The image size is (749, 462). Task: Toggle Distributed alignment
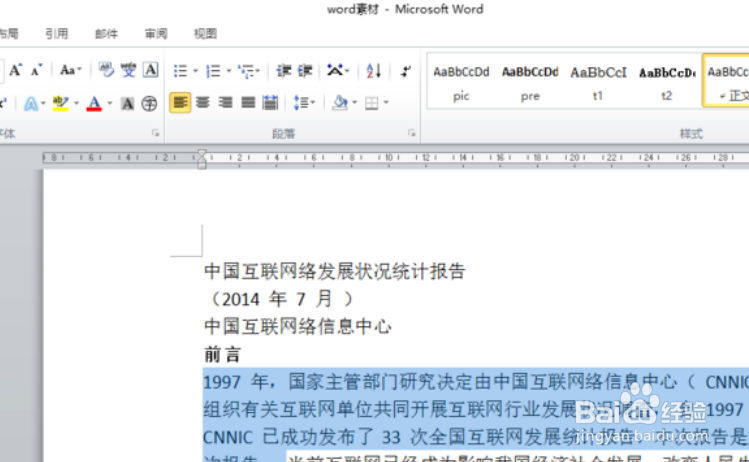(x=270, y=102)
